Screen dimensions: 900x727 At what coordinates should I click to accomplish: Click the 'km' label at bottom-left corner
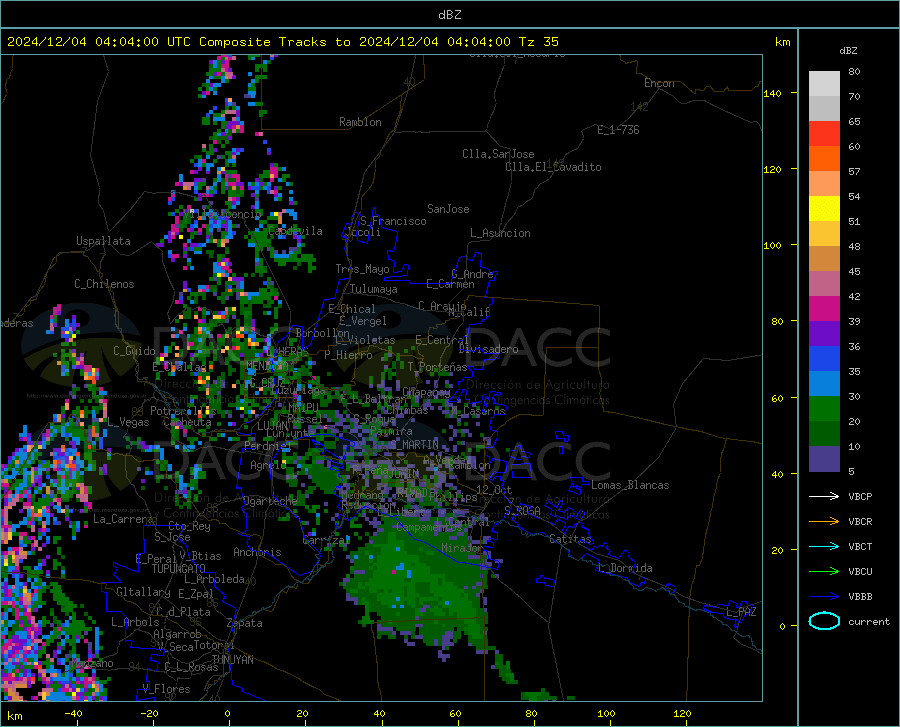tap(14, 716)
